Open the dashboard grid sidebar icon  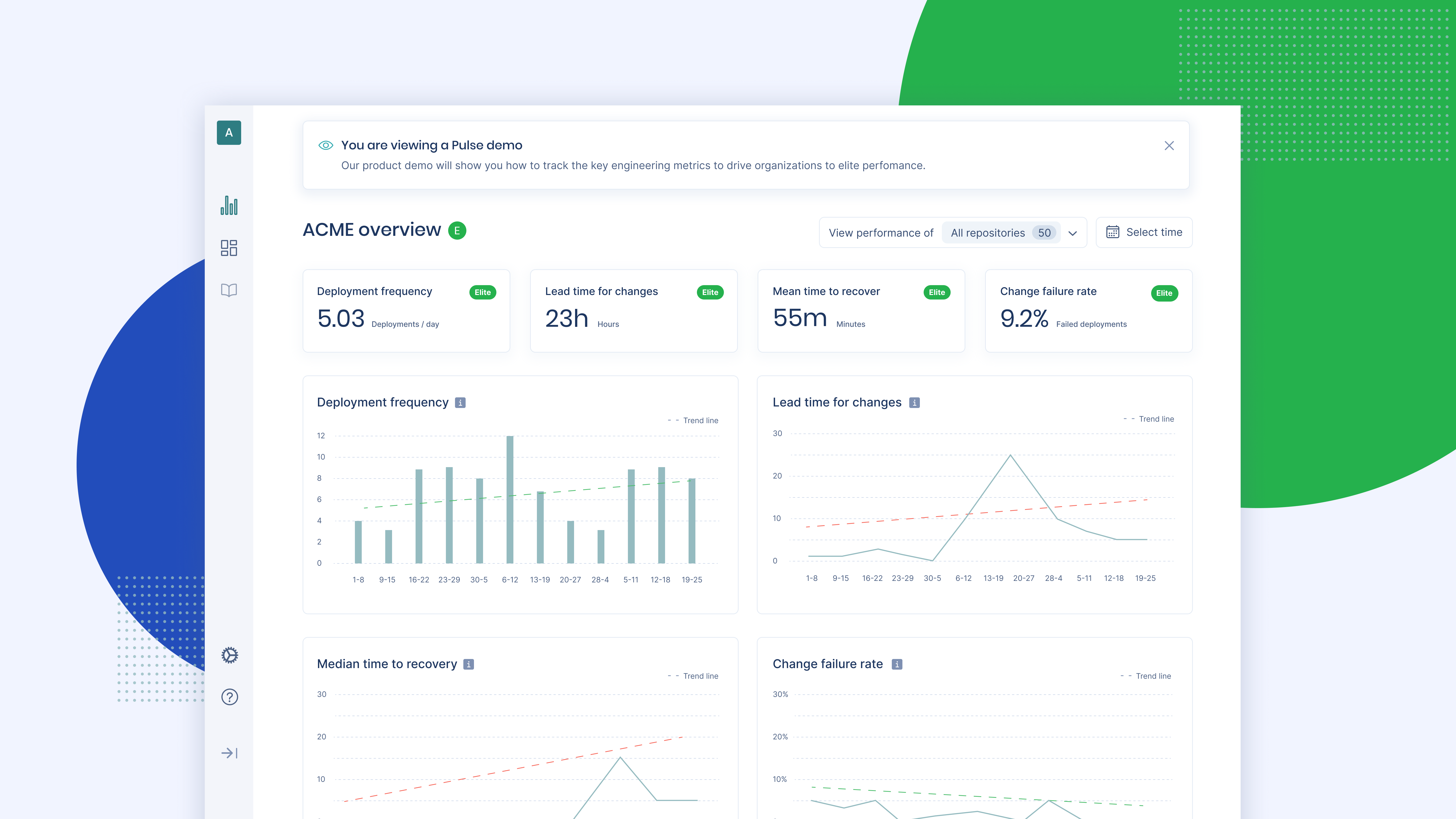pyautogui.click(x=229, y=248)
